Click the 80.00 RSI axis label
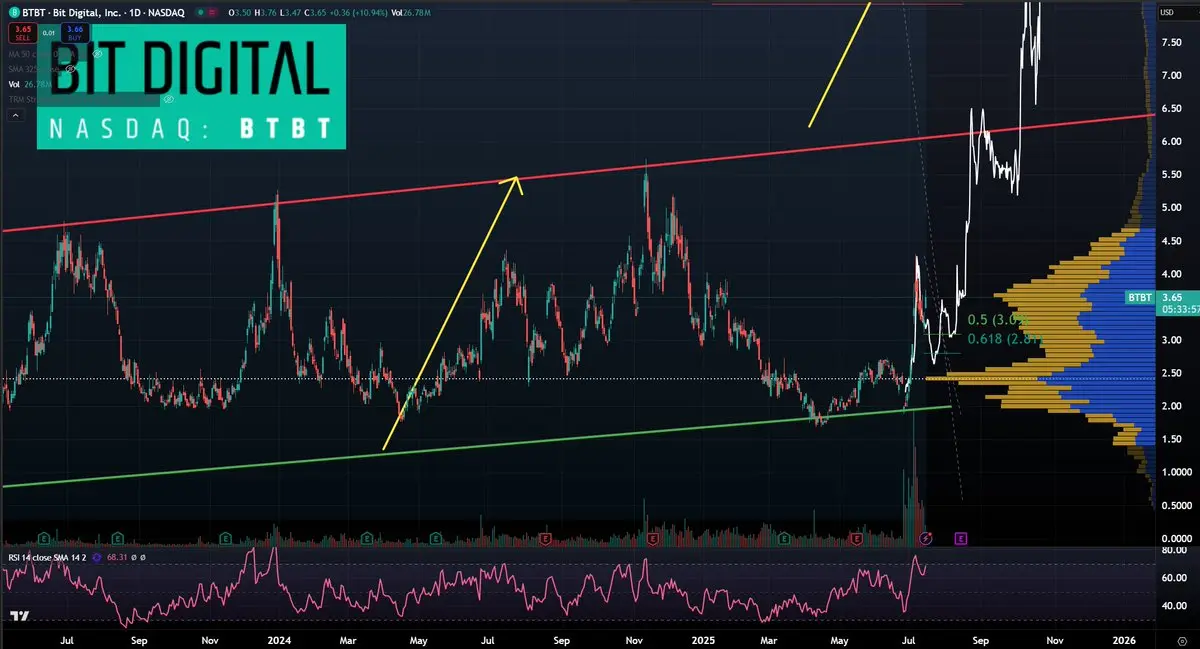 pyautogui.click(x=1174, y=551)
